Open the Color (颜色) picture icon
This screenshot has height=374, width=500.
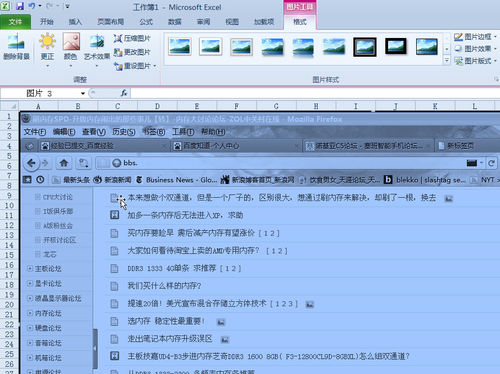point(71,42)
